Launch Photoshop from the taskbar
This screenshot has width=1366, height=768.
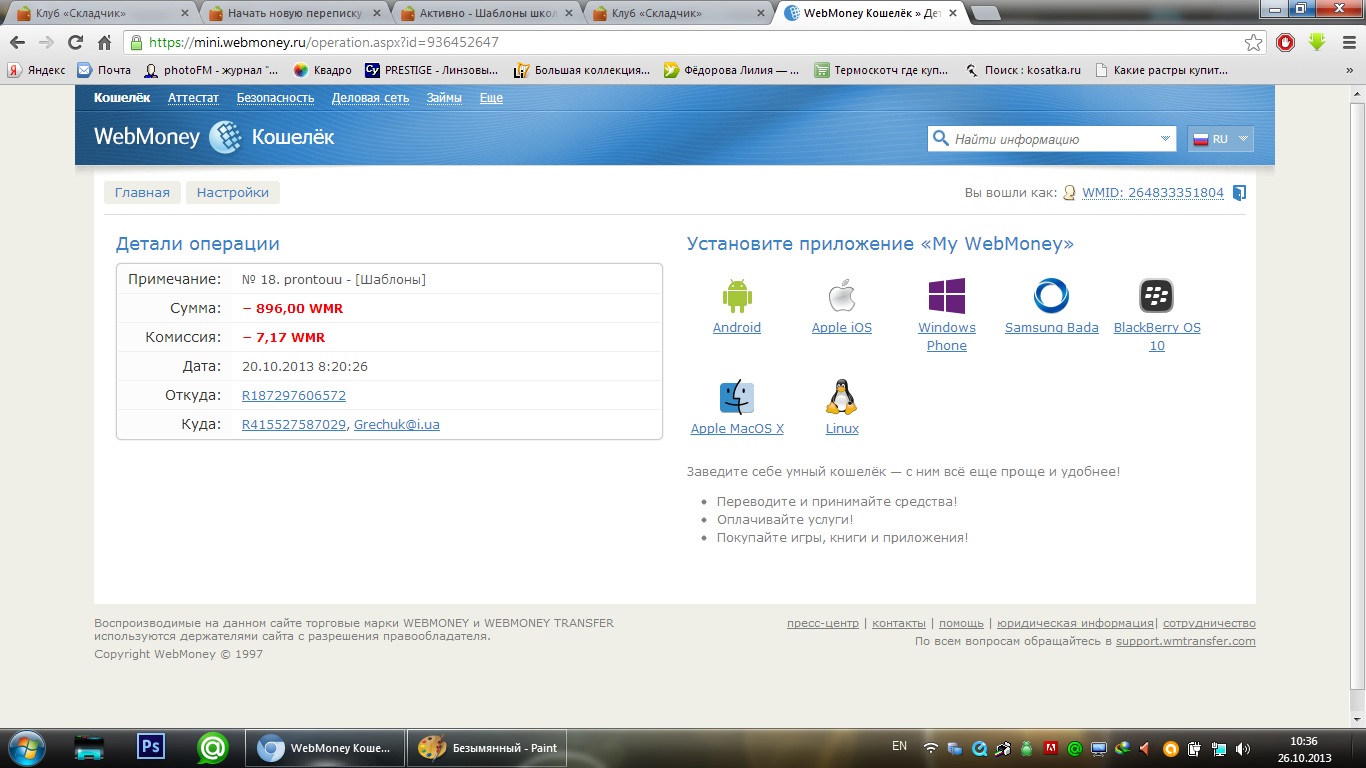point(151,747)
